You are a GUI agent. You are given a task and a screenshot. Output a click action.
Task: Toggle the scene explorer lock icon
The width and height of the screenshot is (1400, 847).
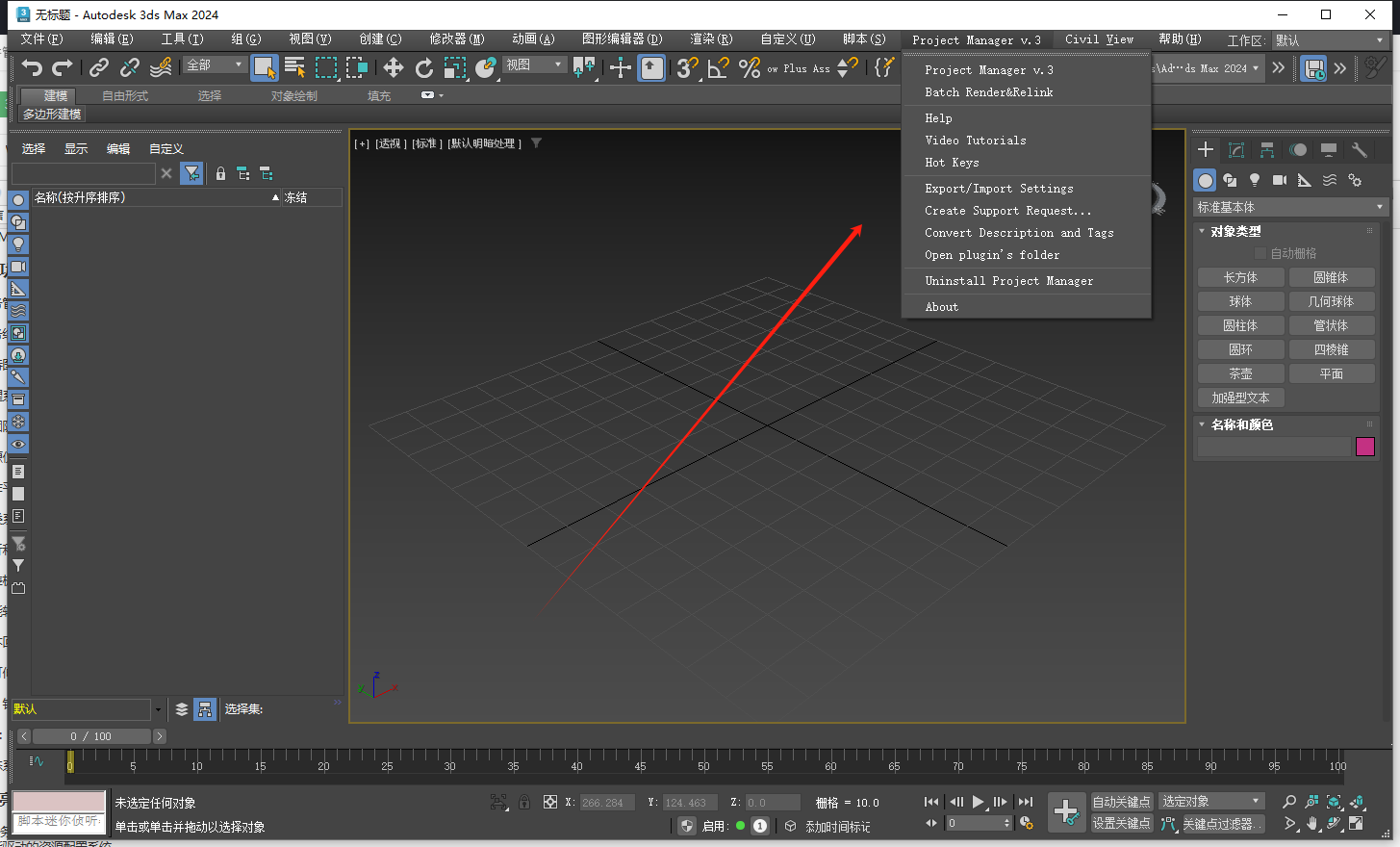[220, 173]
